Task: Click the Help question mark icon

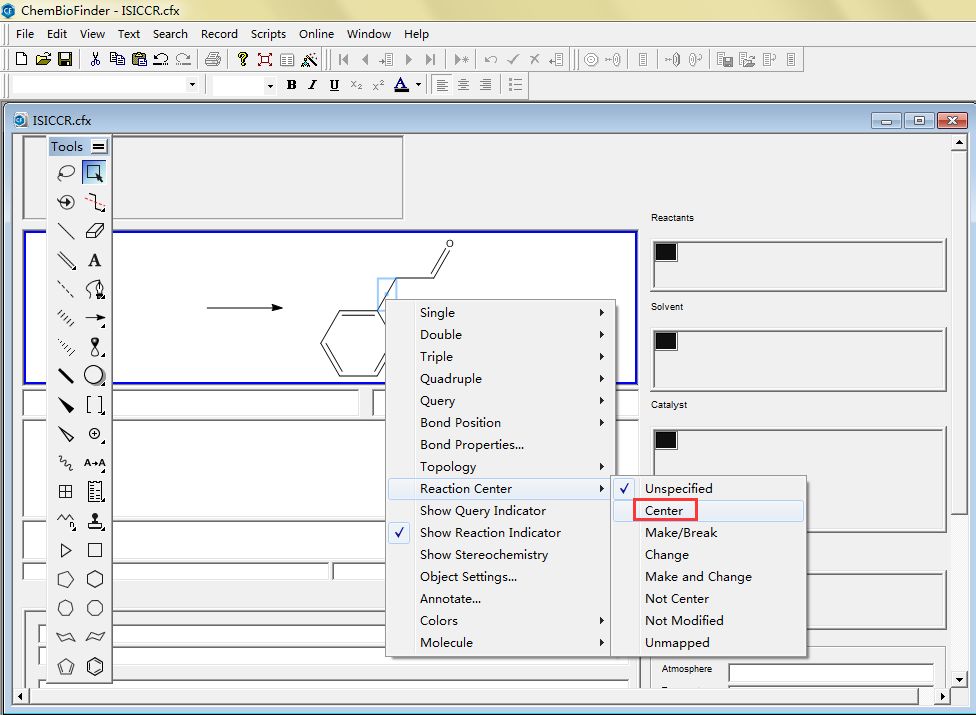Action: (x=243, y=59)
